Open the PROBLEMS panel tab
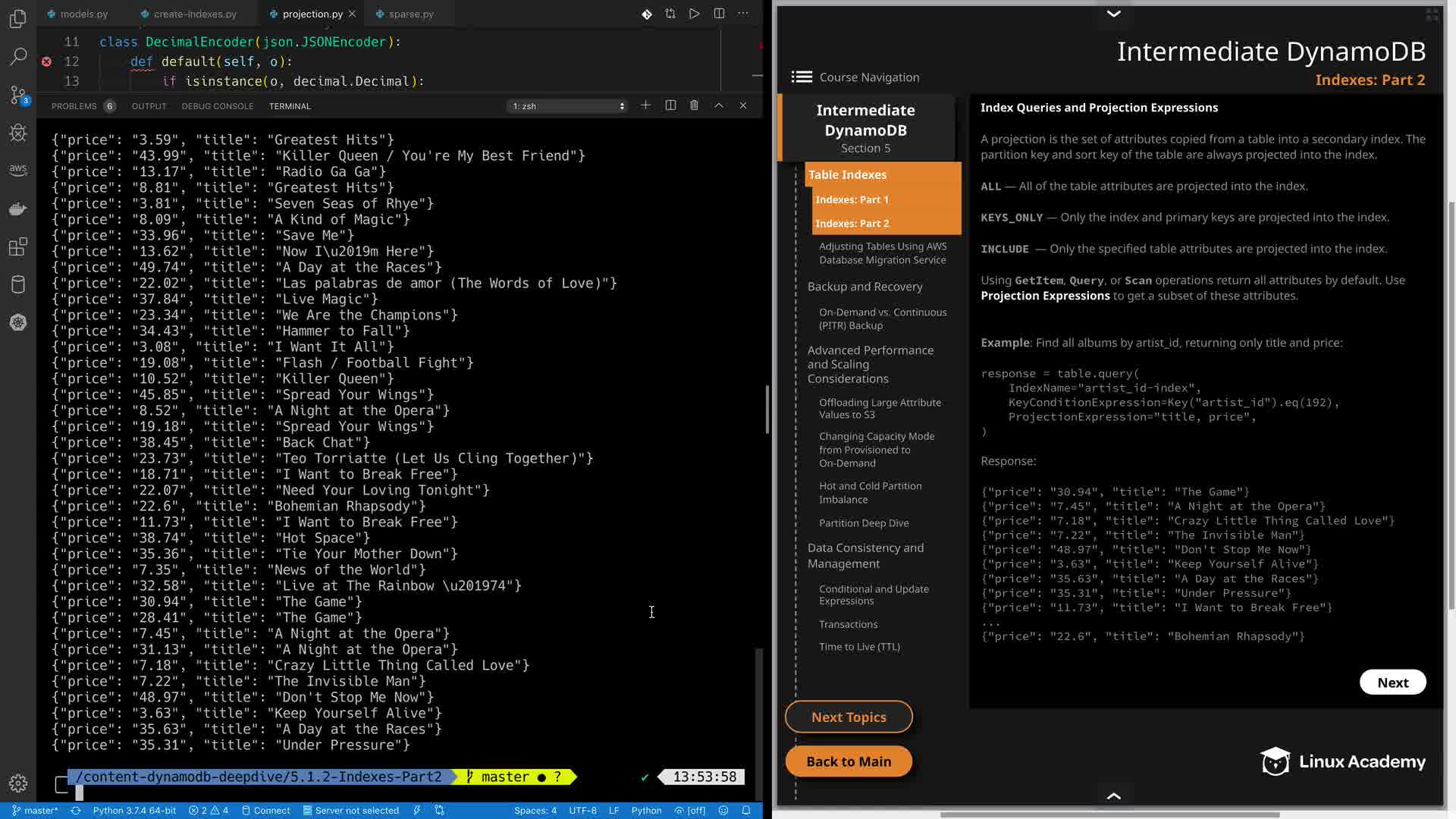 pos(74,106)
